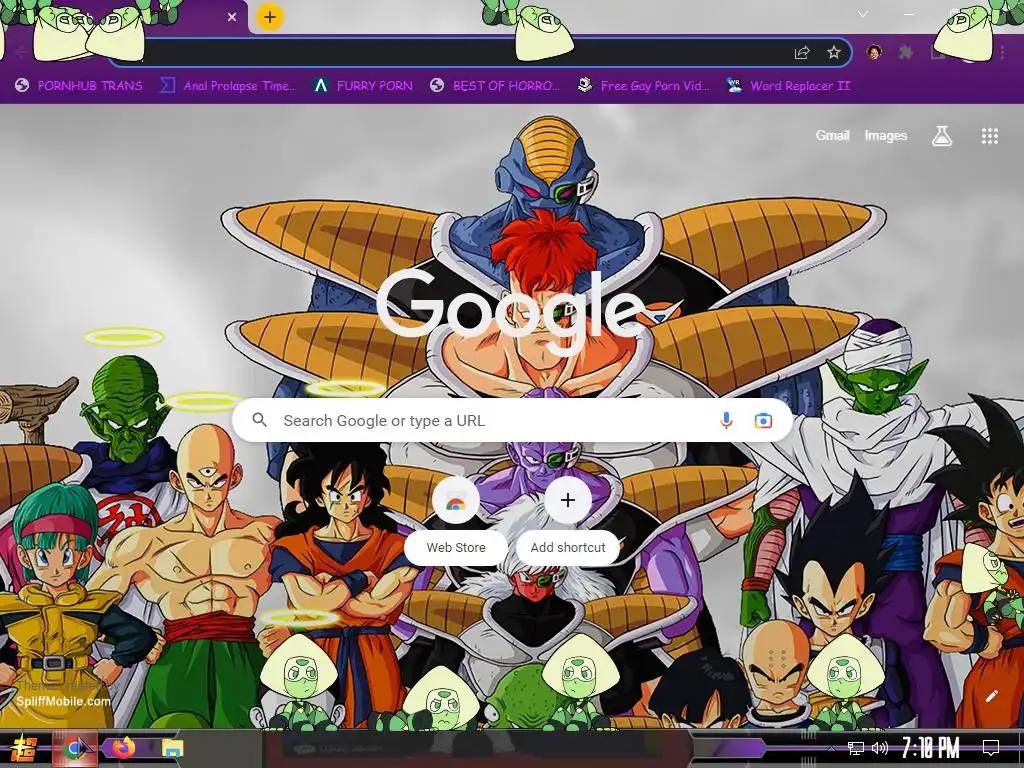
Task: Open the Google apps grid
Action: pos(989,136)
